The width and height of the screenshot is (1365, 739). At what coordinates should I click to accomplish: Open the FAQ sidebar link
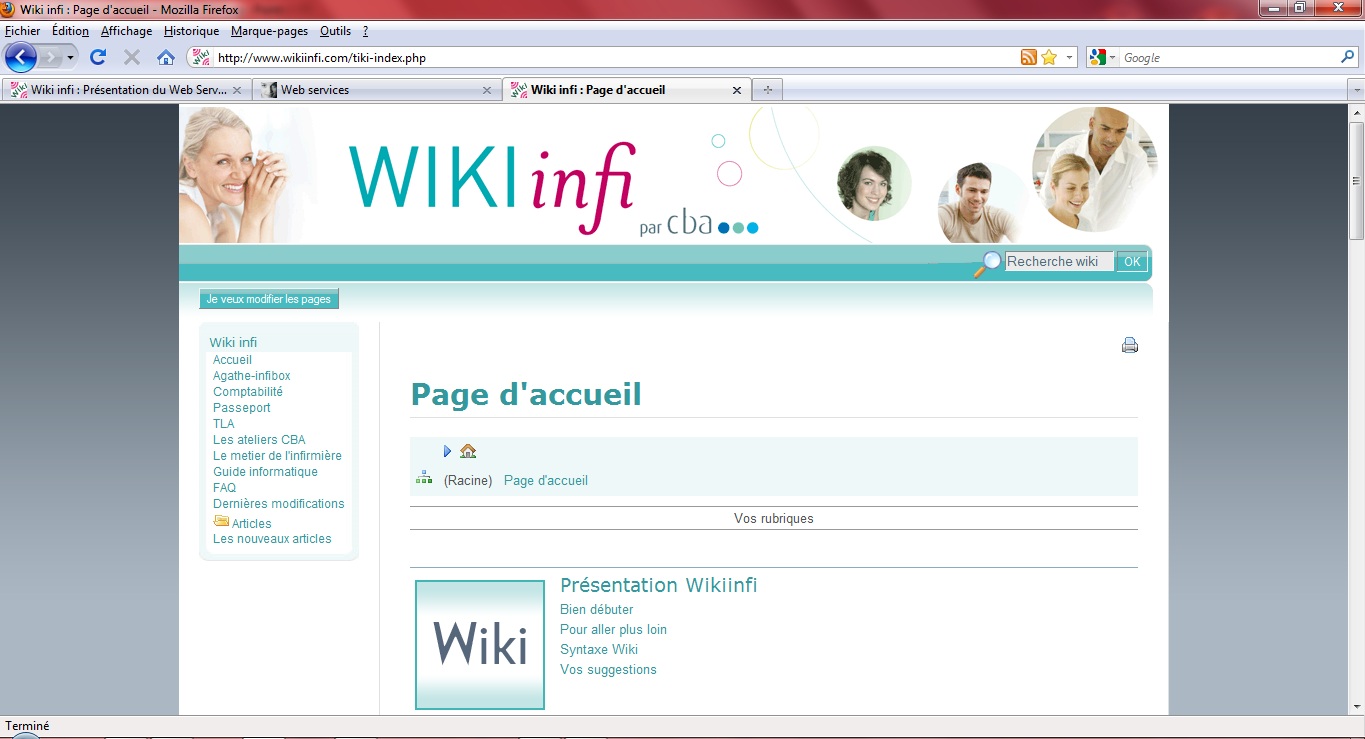point(224,488)
